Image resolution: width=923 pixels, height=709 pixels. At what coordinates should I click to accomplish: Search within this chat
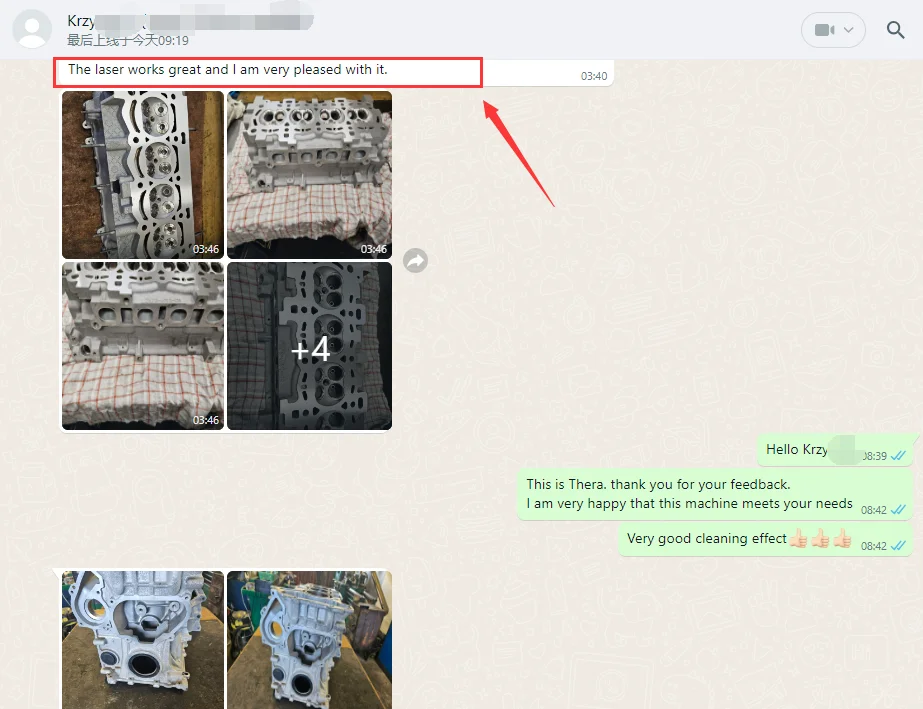895,29
